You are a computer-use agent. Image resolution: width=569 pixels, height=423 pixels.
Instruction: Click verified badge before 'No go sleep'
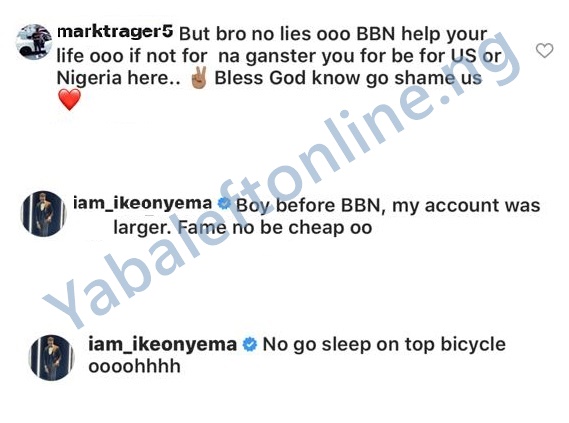250,344
